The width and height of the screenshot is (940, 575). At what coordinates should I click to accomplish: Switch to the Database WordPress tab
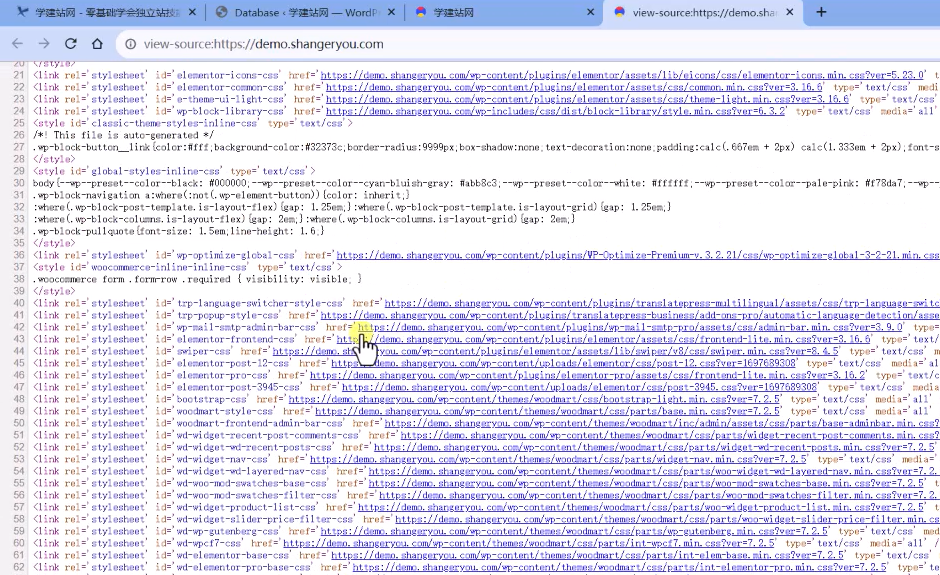pyautogui.click(x=300, y=12)
